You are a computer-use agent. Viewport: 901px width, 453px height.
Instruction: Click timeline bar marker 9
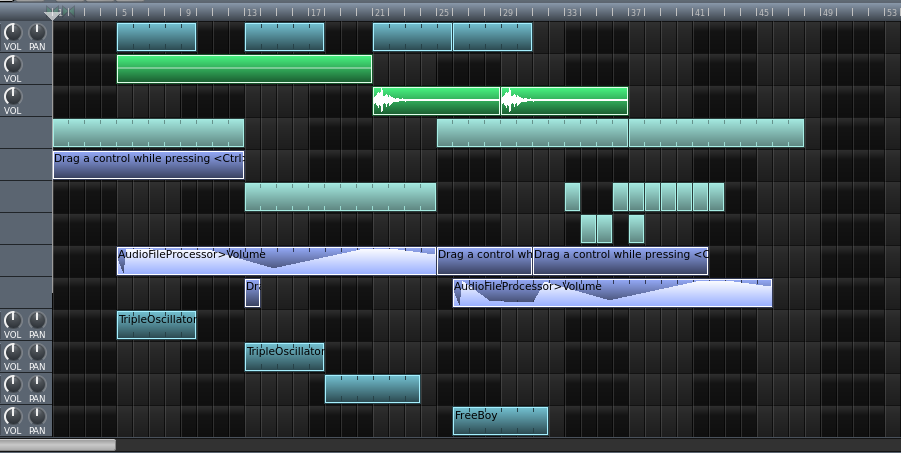[x=188, y=12]
